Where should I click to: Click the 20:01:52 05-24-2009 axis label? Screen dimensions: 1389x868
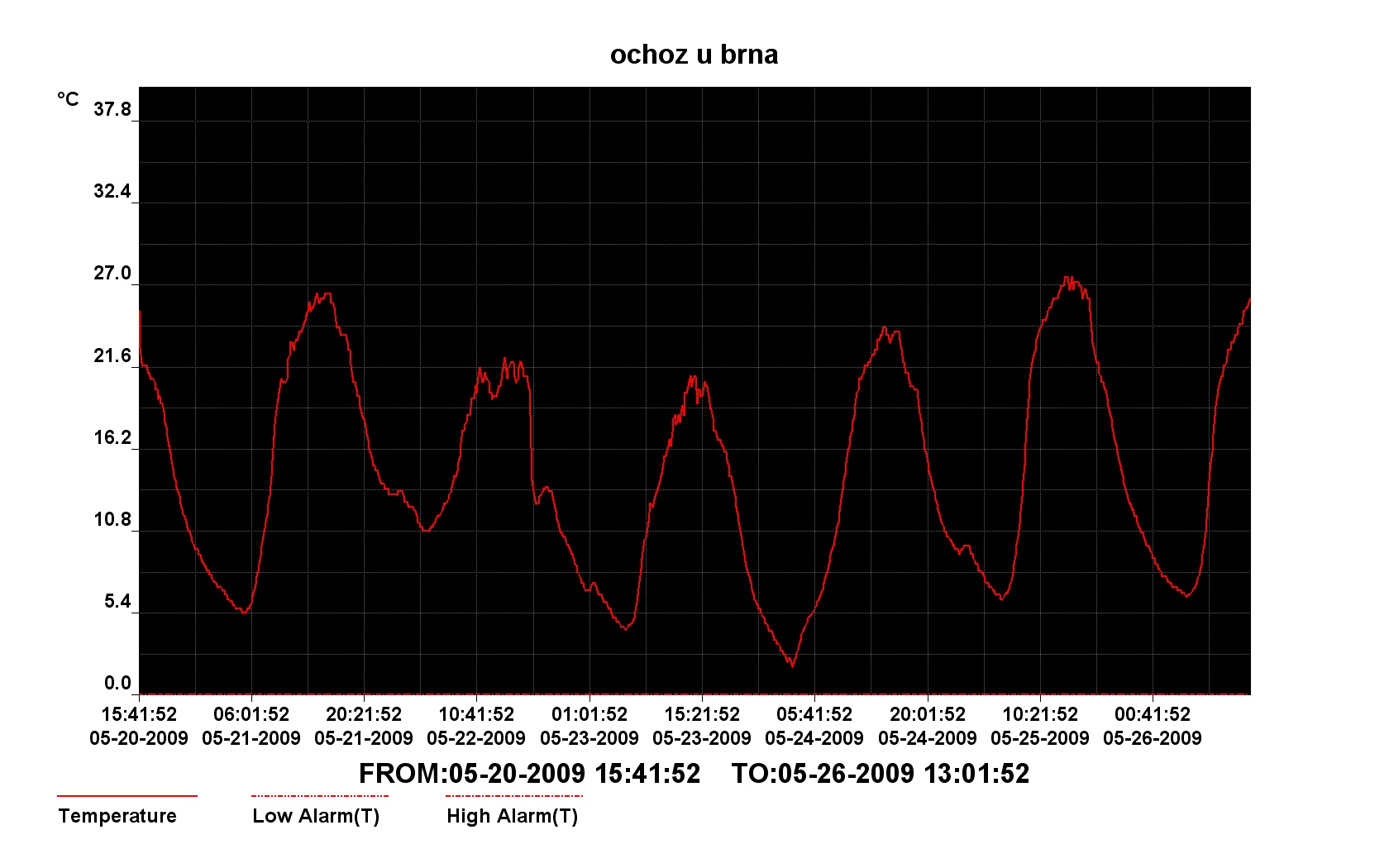point(928,726)
